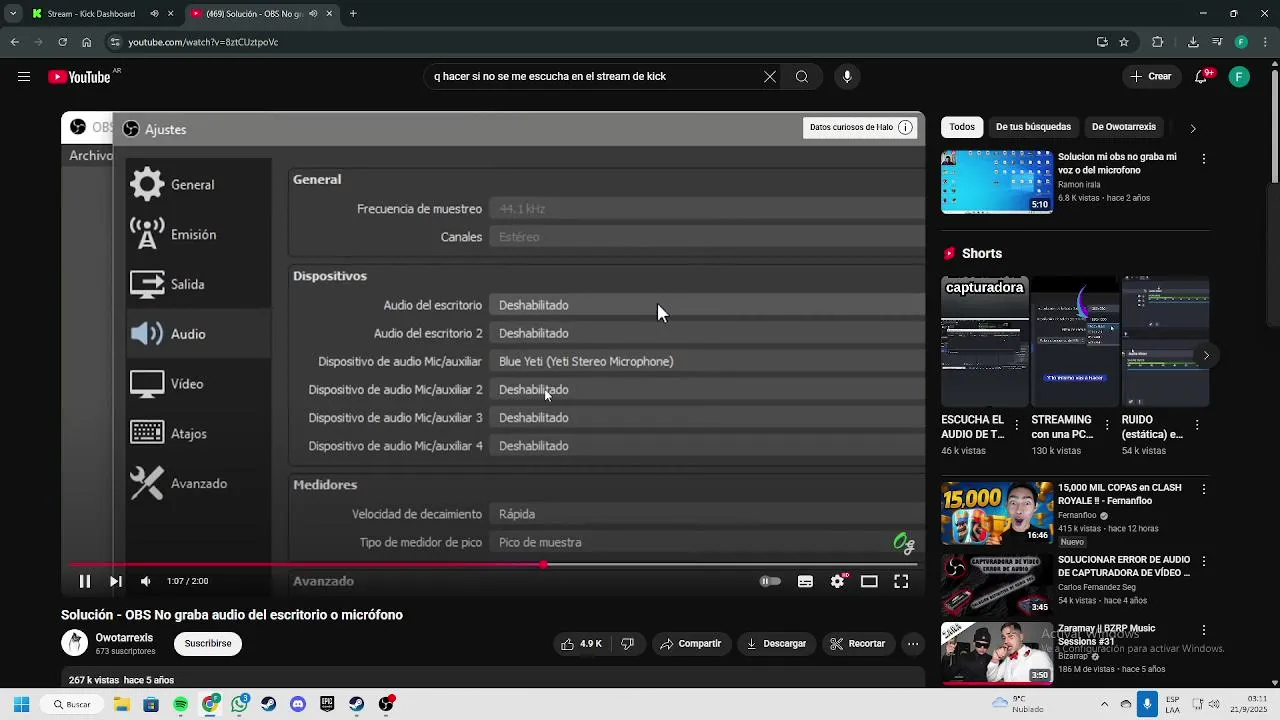The width and height of the screenshot is (1280, 720).
Task: Start voice search with microphone button
Action: pyautogui.click(x=847, y=77)
